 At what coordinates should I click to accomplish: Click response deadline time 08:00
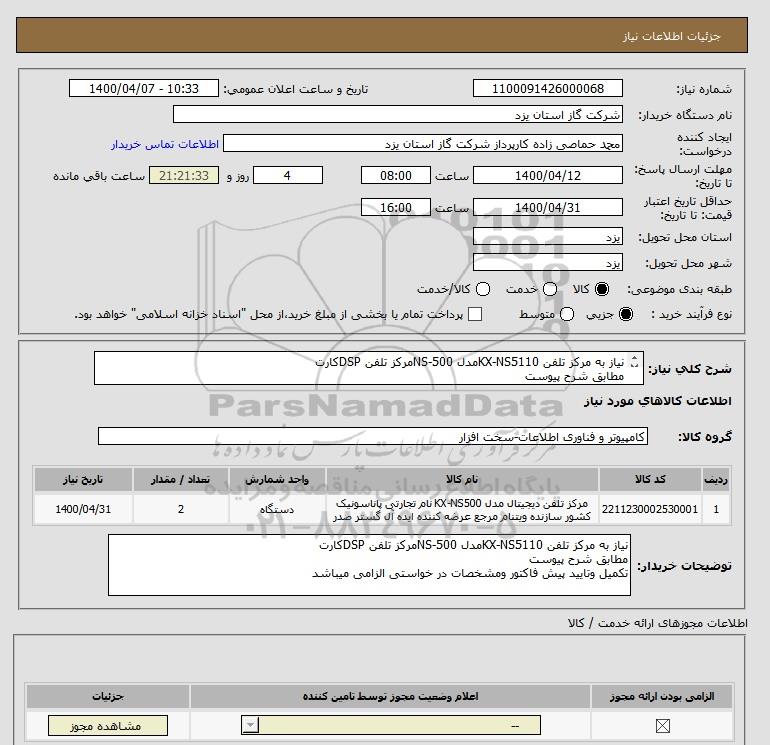[396, 175]
